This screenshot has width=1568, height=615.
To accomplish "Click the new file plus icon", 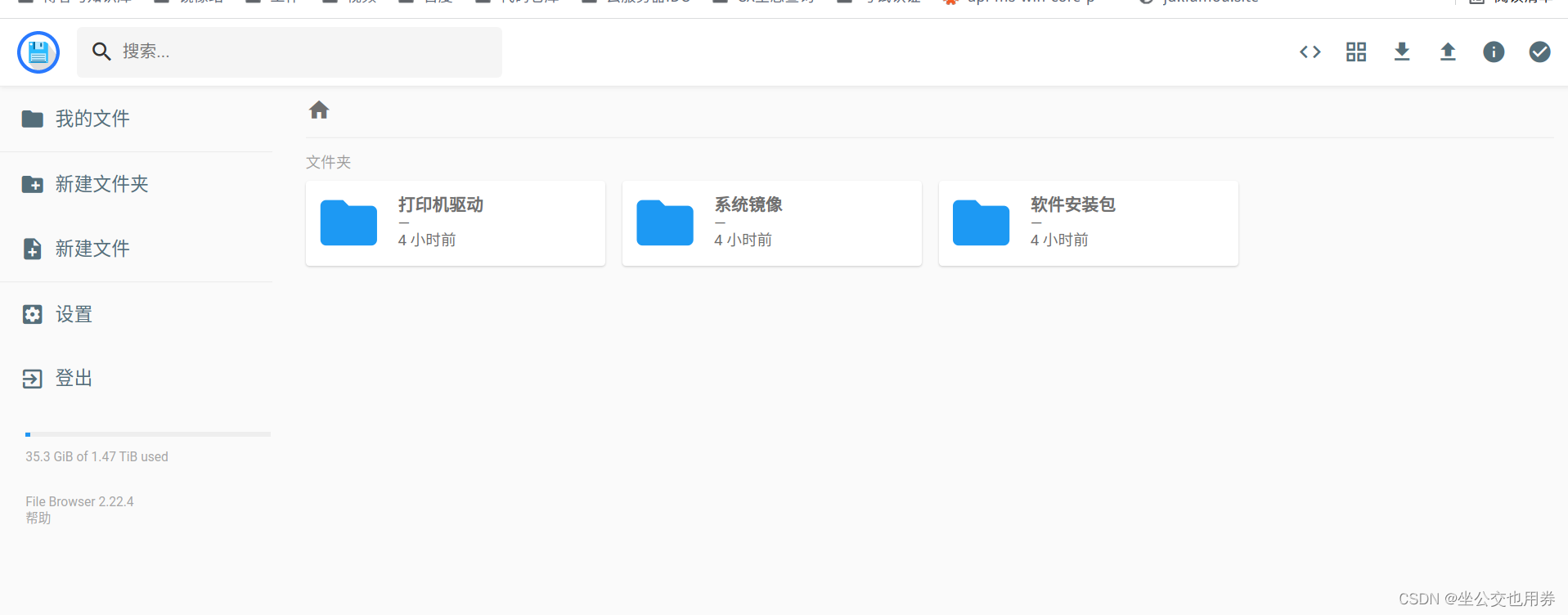I will click(33, 249).
